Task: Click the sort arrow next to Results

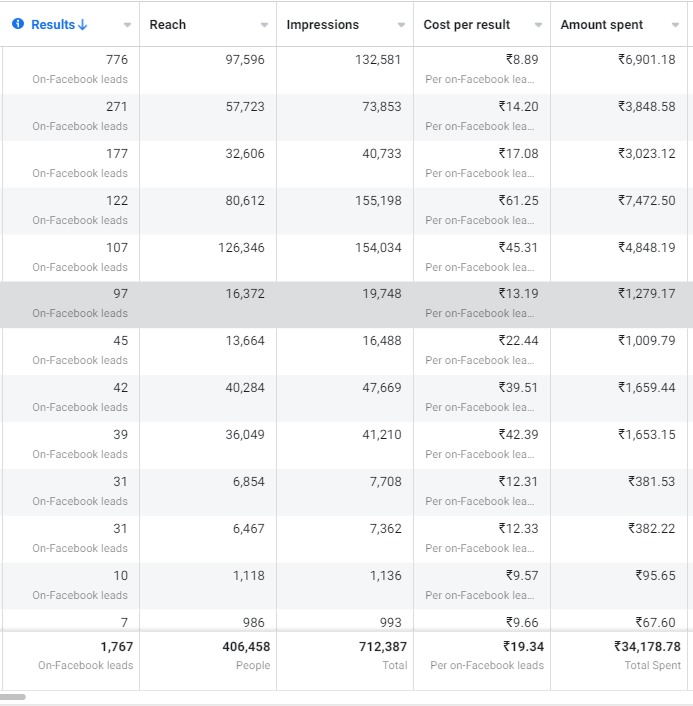Action: 82,25
